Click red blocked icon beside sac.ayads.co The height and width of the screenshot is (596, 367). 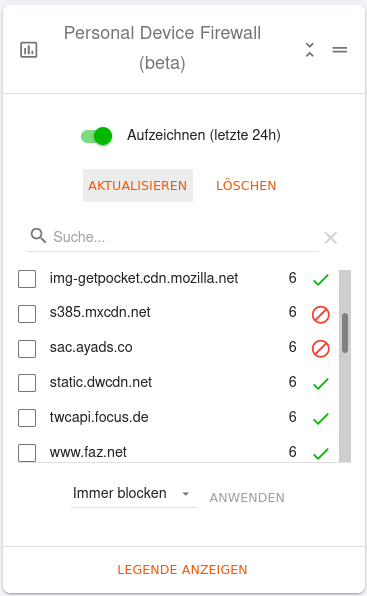pos(321,349)
